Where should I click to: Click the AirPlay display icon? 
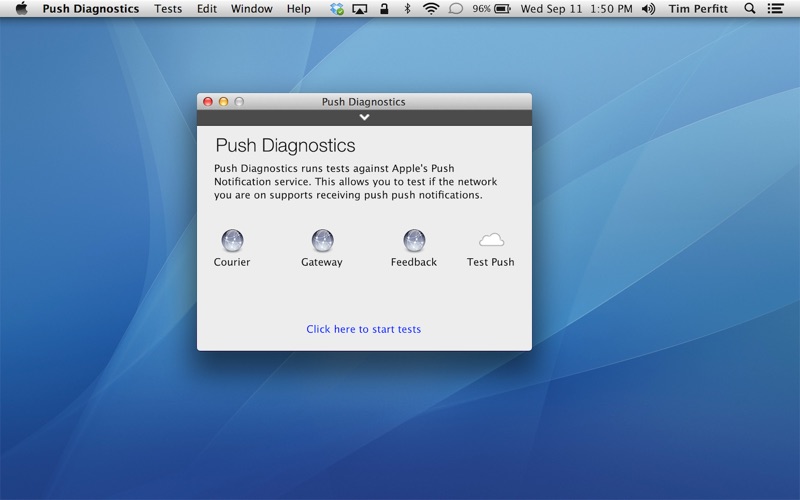360,9
